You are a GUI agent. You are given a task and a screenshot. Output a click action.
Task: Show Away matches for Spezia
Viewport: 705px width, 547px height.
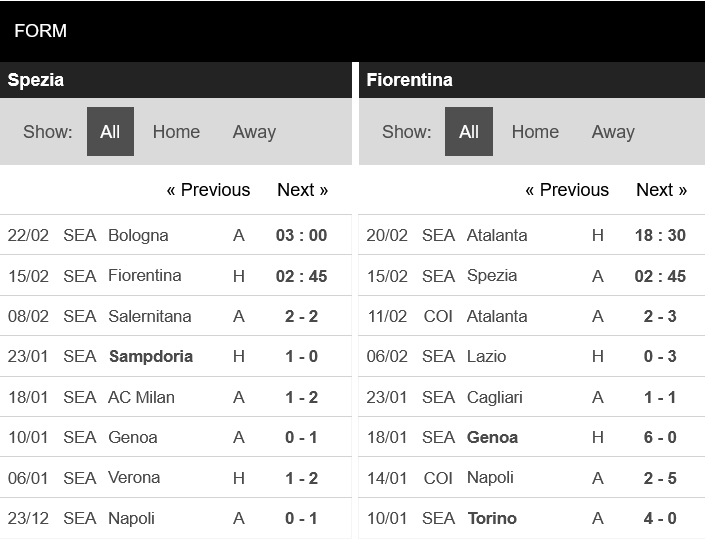[254, 132]
